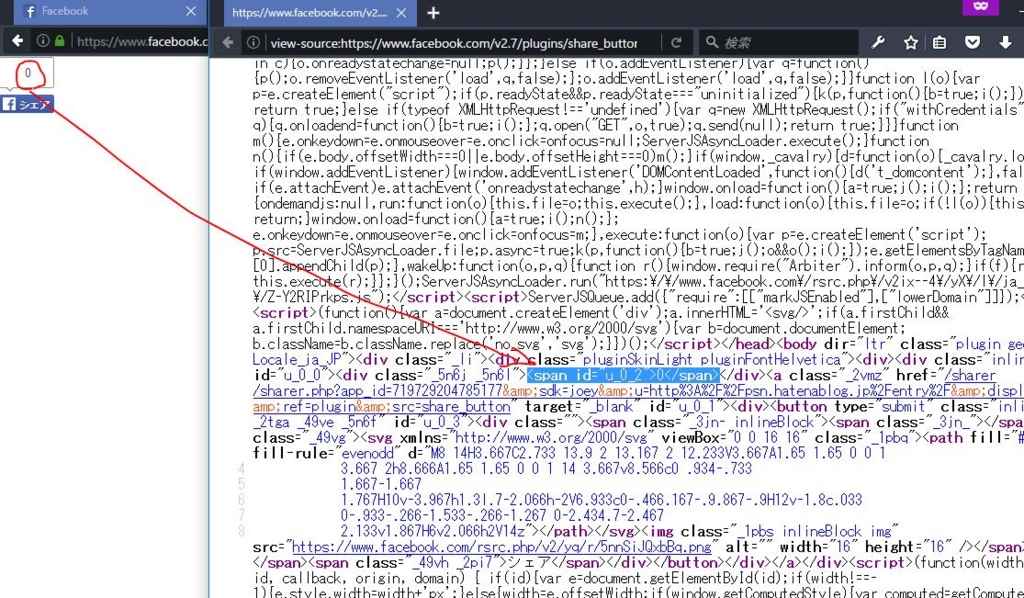
Task: Click the share count bubble showing 0
Action: [x=27, y=73]
